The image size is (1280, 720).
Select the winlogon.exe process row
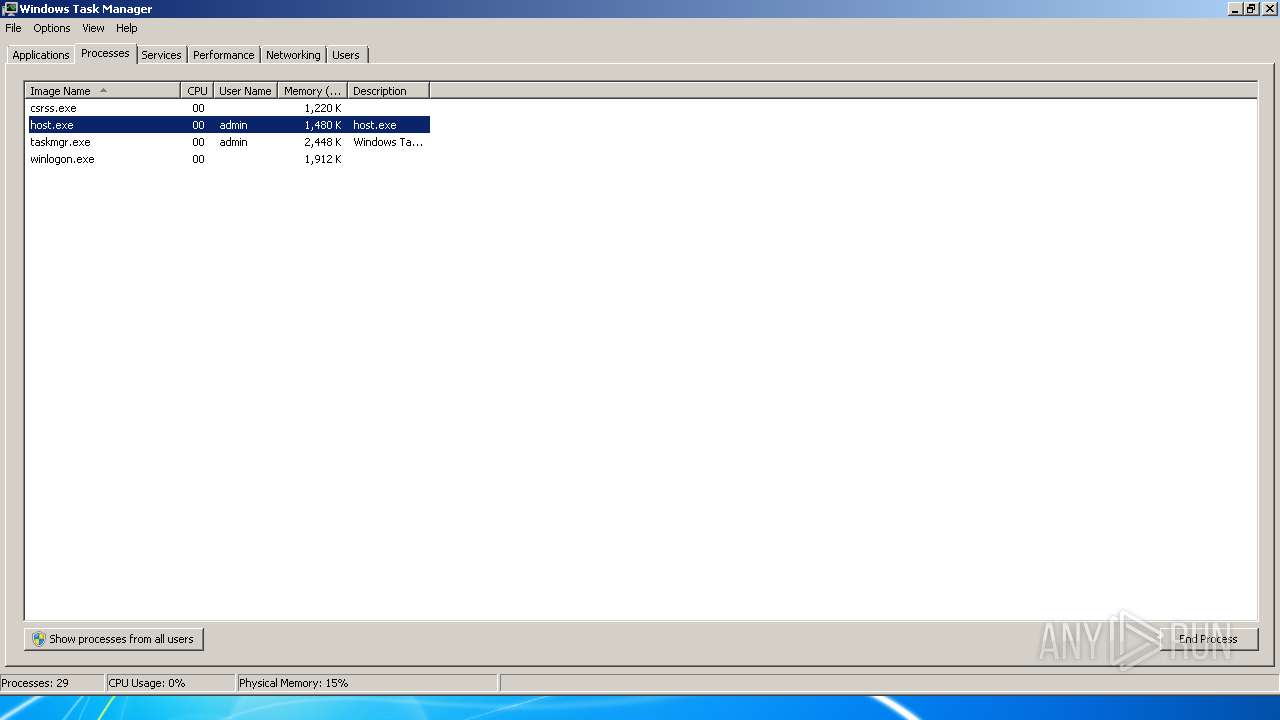point(229,159)
